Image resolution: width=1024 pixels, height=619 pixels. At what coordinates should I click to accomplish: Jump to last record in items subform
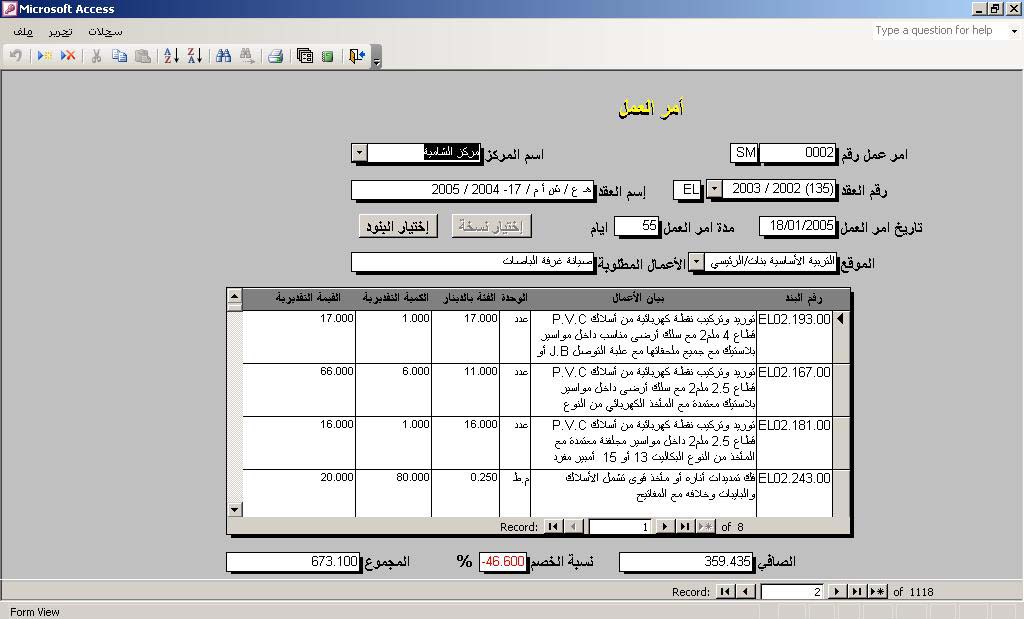pos(685,526)
